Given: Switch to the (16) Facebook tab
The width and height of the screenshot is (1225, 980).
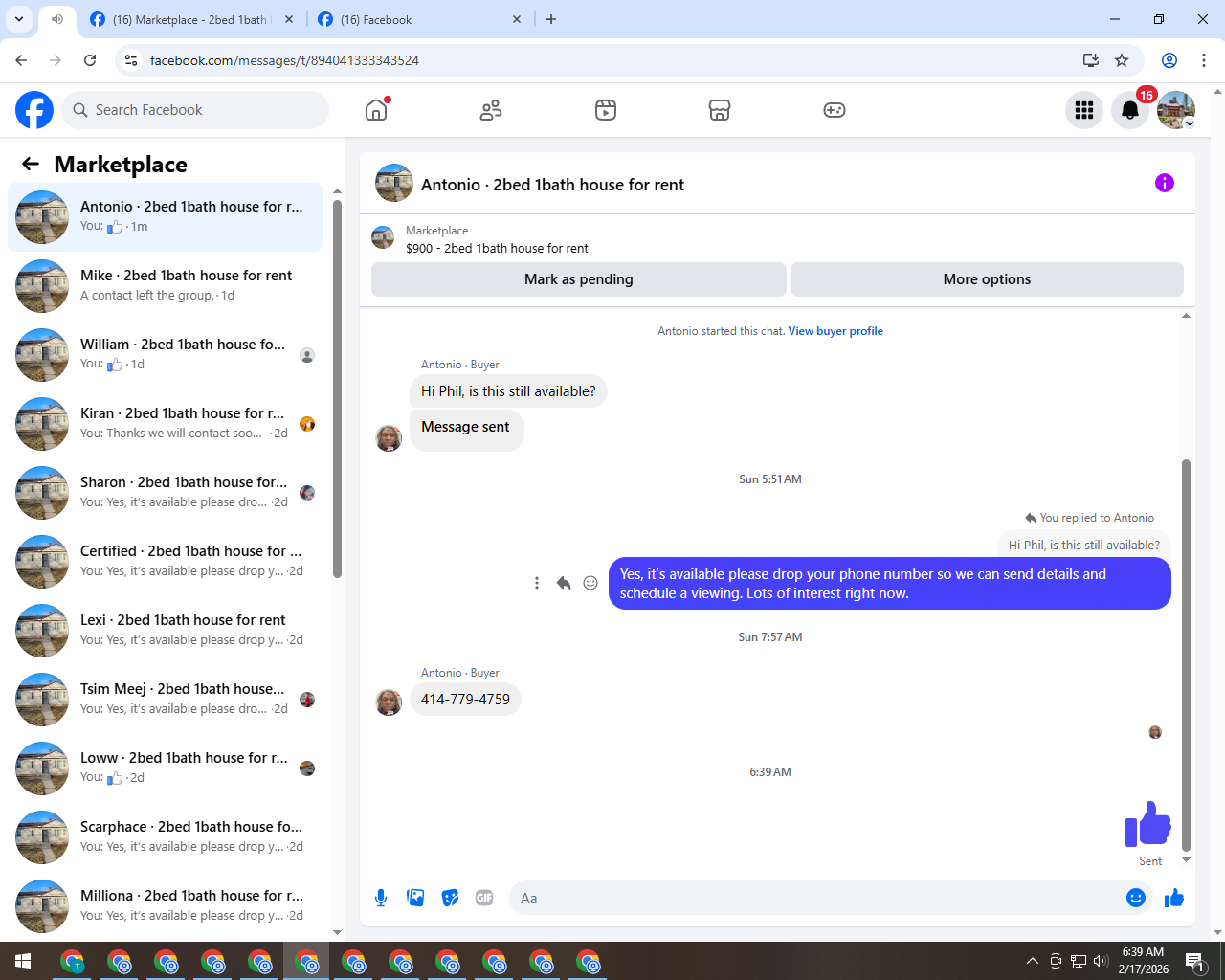Looking at the screenshot, I should (421, 19).
